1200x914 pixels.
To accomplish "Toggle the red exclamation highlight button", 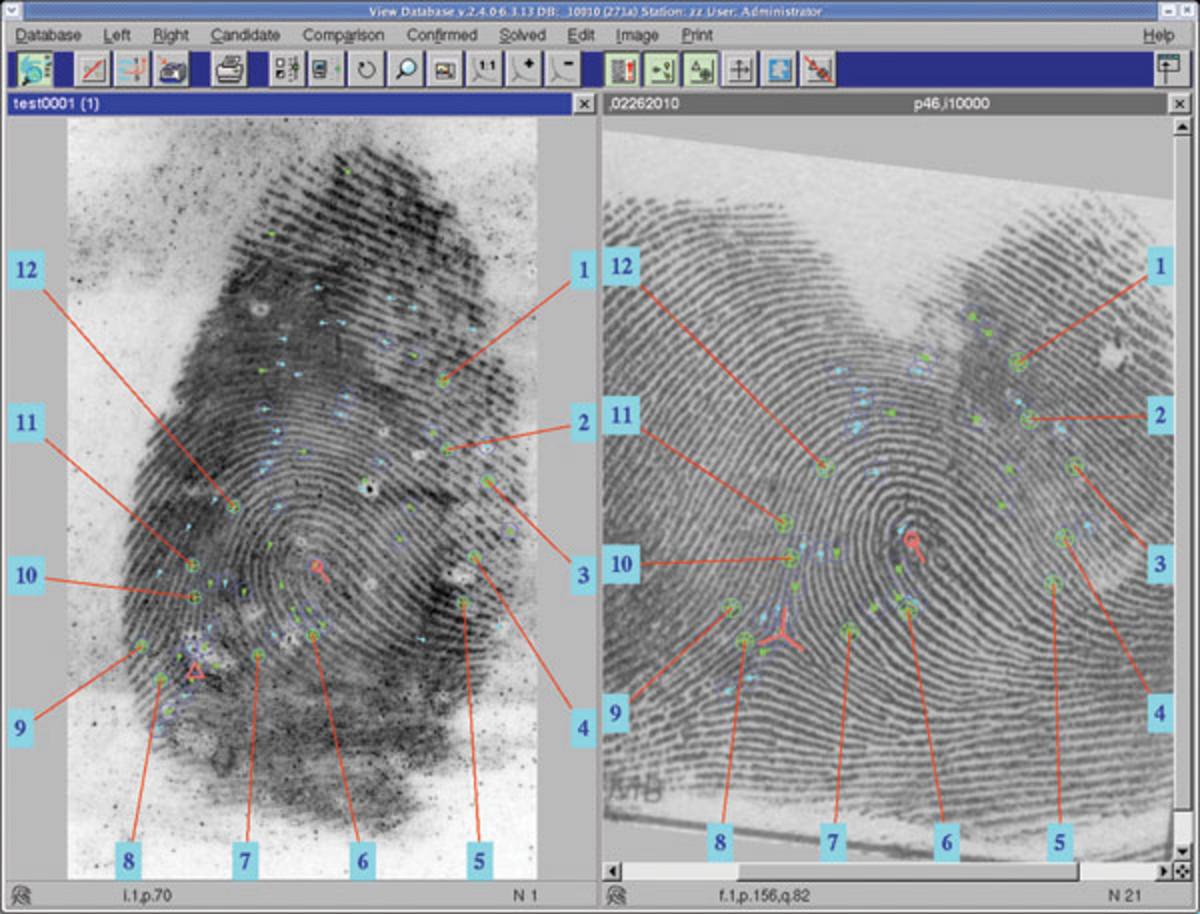I will point(621,71).
